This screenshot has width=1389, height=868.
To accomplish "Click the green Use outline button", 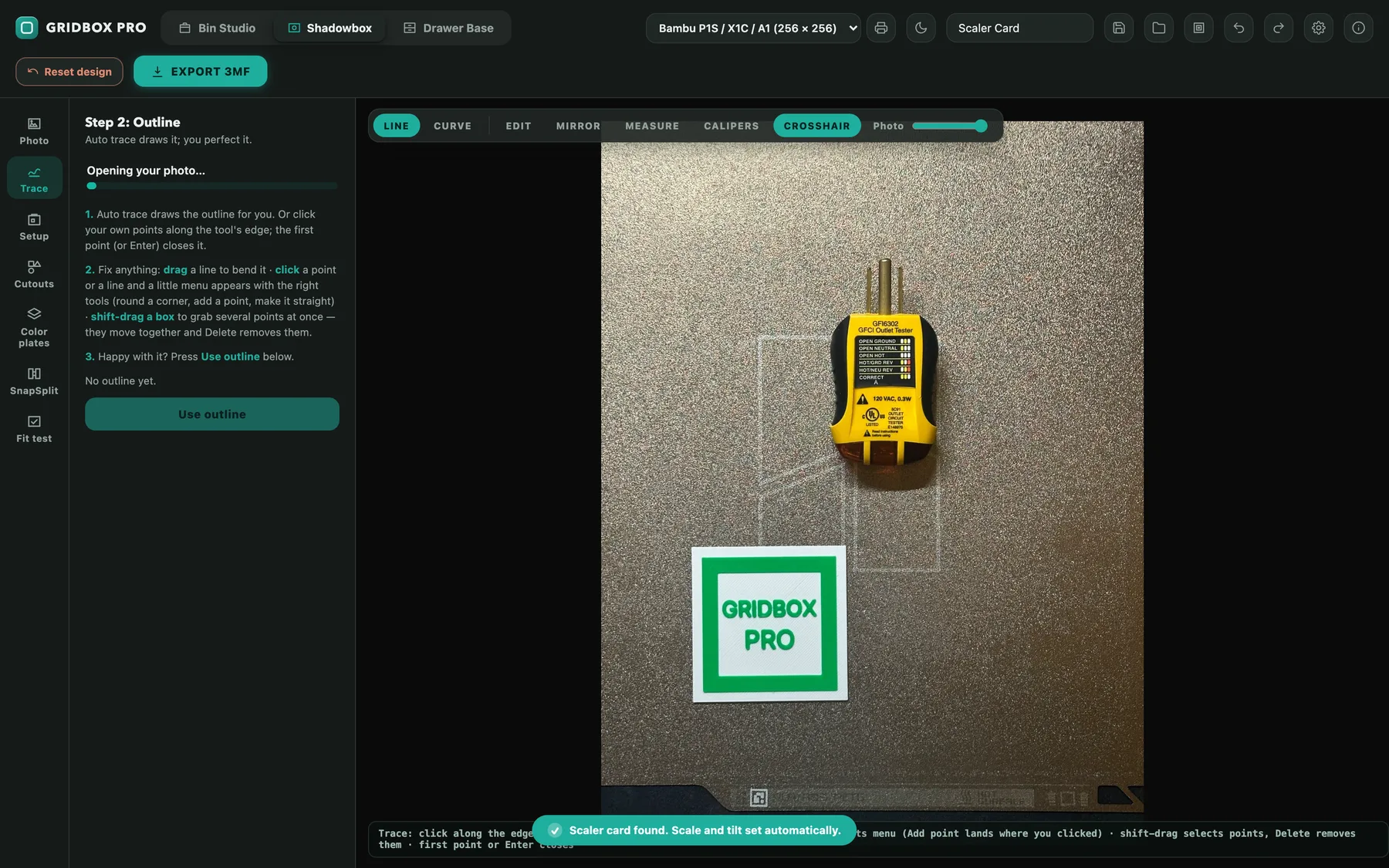I will (212, 414).
